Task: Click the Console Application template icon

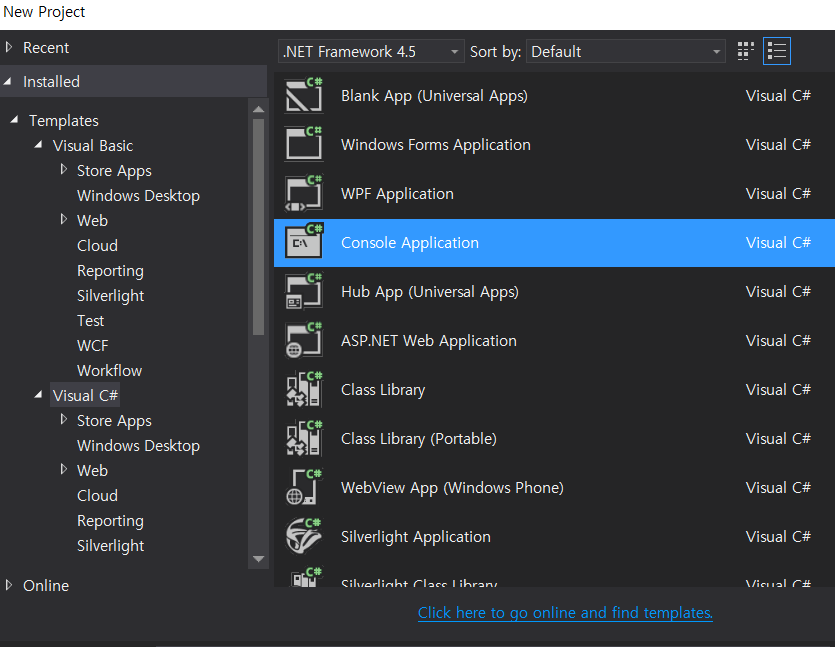Action: tap(304, 242)
